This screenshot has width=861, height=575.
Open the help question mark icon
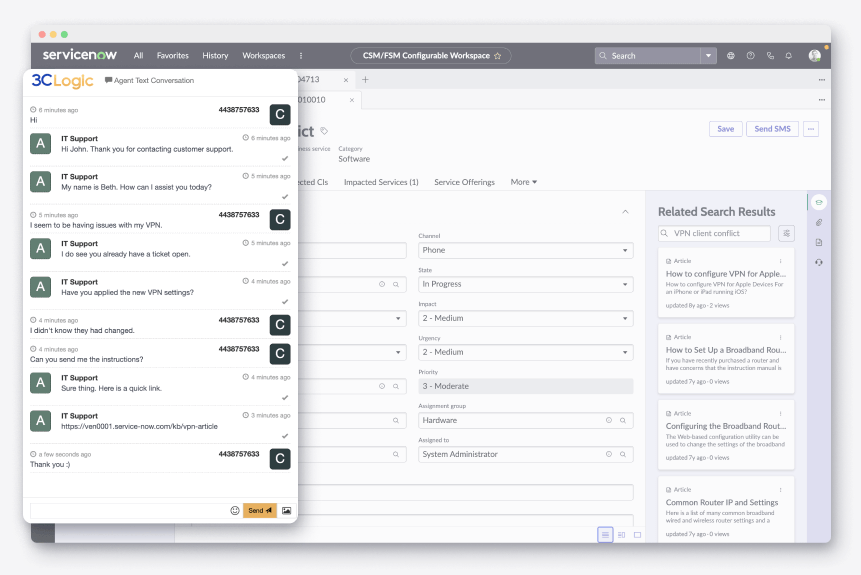pyautogui.click(x=751, y=55)
